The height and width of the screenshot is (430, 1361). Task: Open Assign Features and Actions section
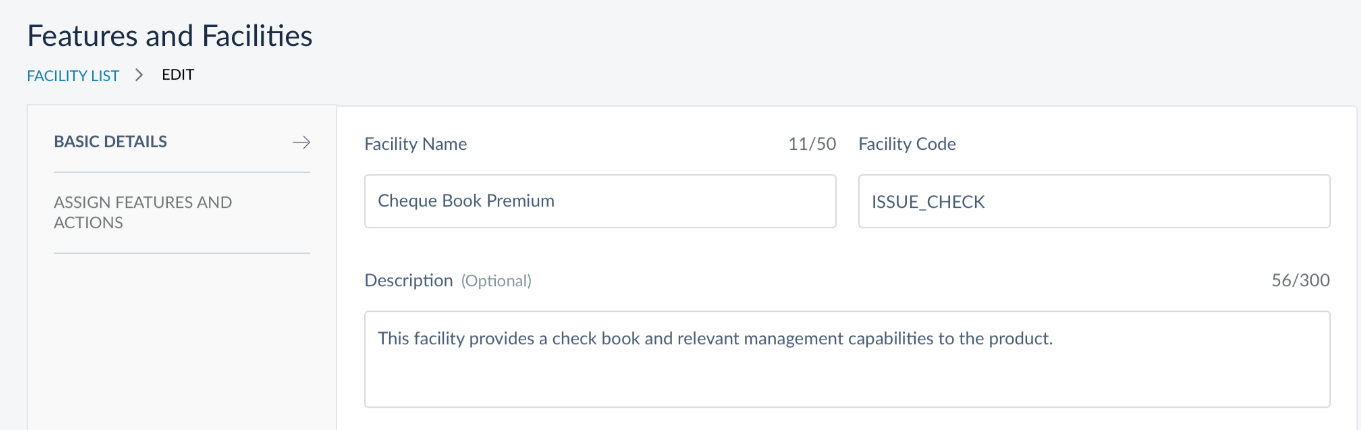(x=143, y=212)
